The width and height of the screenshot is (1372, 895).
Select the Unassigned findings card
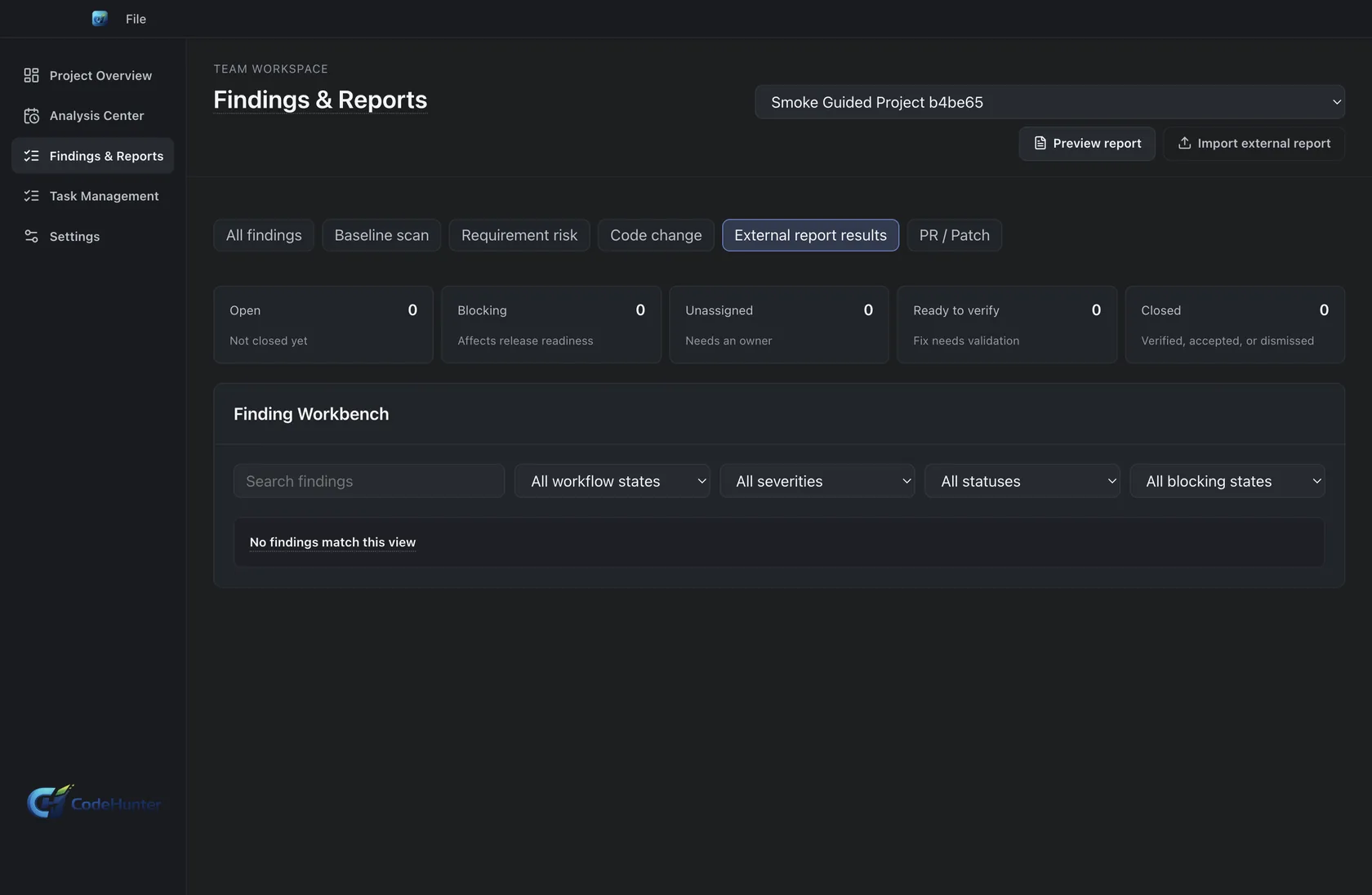(779, 324)
